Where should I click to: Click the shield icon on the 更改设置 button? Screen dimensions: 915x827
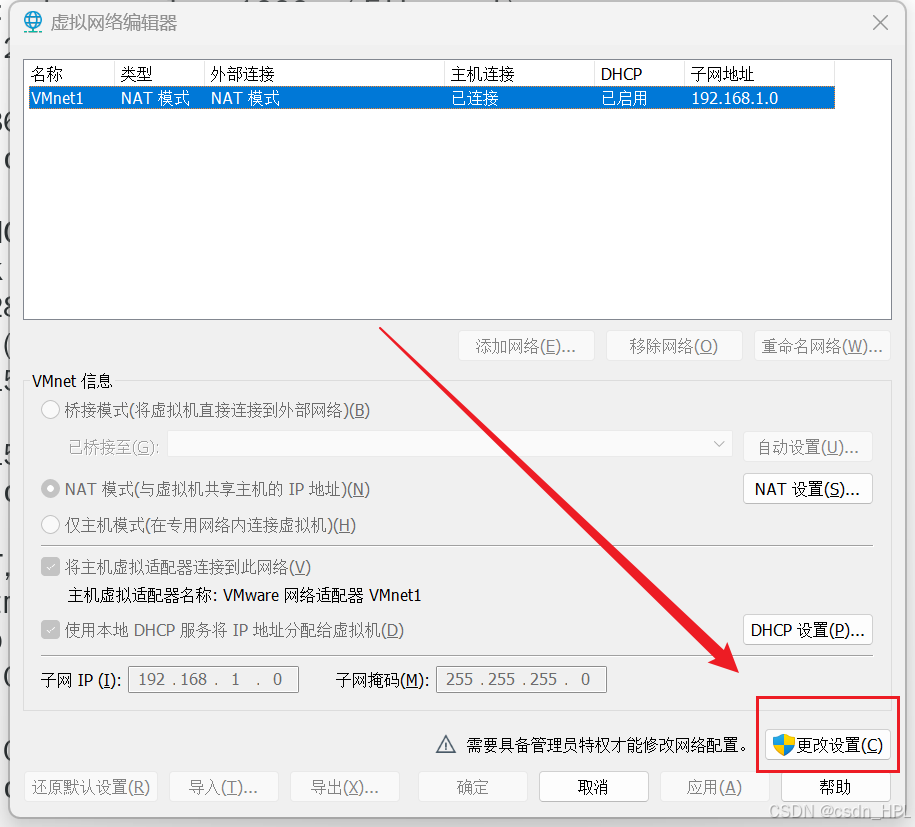(x=783, y=745)
